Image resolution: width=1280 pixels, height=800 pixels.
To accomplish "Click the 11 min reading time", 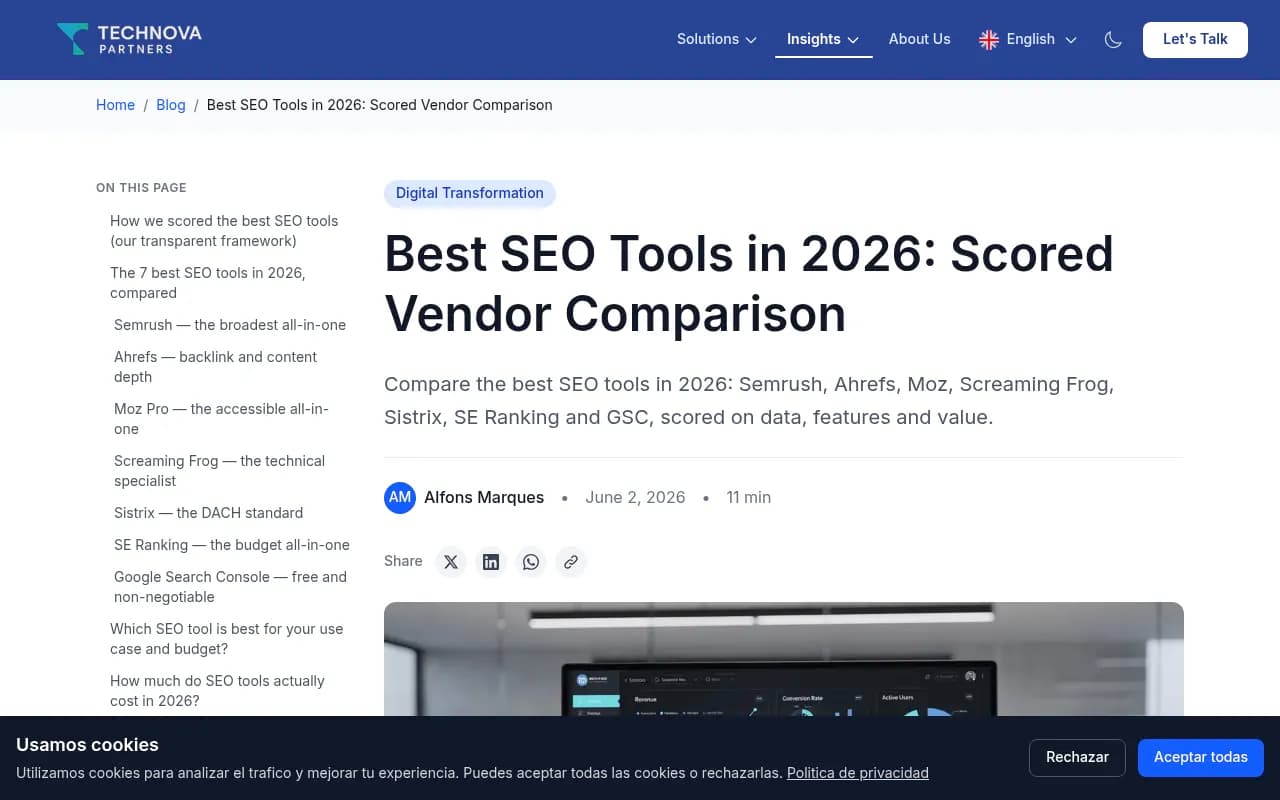I will point(748,497).
